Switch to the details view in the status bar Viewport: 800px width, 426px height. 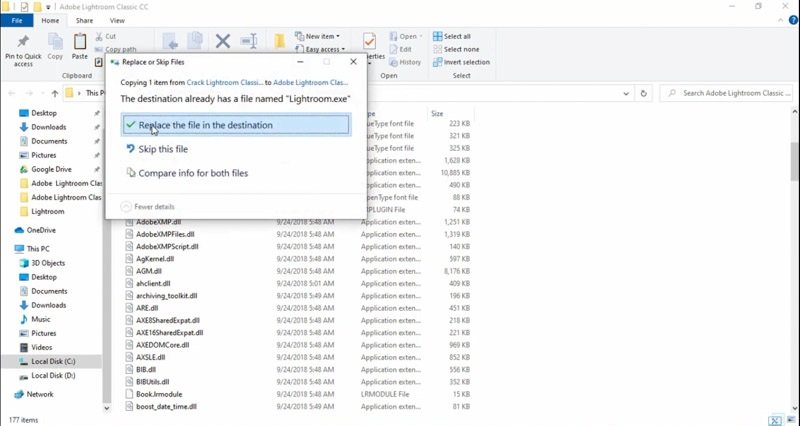coord(775,420)
